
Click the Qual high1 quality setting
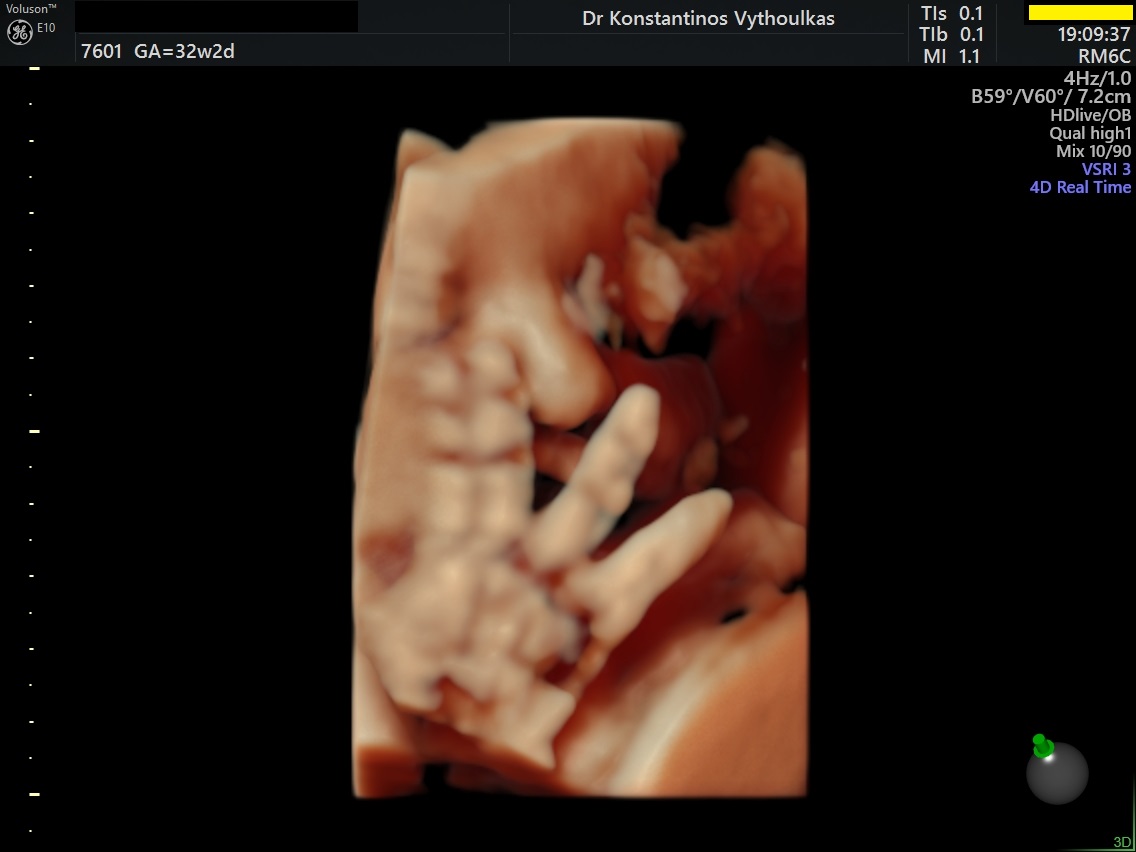(x=1090, y=133)
